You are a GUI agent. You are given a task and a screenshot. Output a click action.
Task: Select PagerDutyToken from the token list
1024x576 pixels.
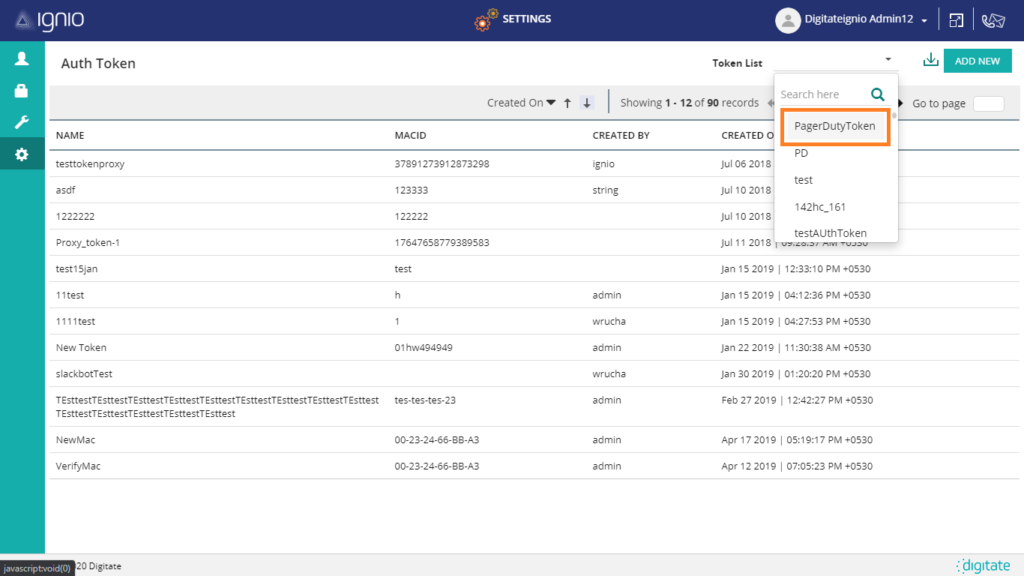pos(835,127)
